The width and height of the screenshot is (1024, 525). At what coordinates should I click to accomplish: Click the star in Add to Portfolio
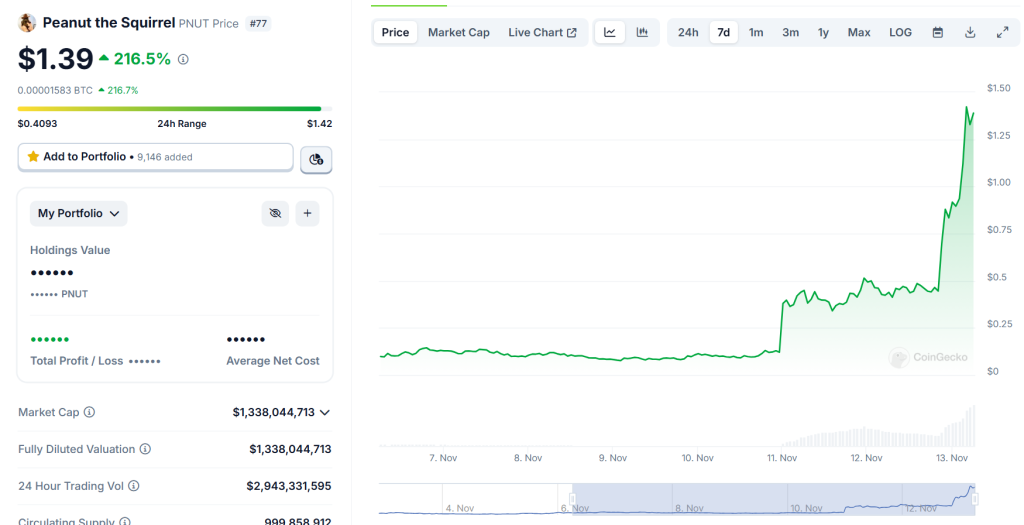(x=33, y=157)
